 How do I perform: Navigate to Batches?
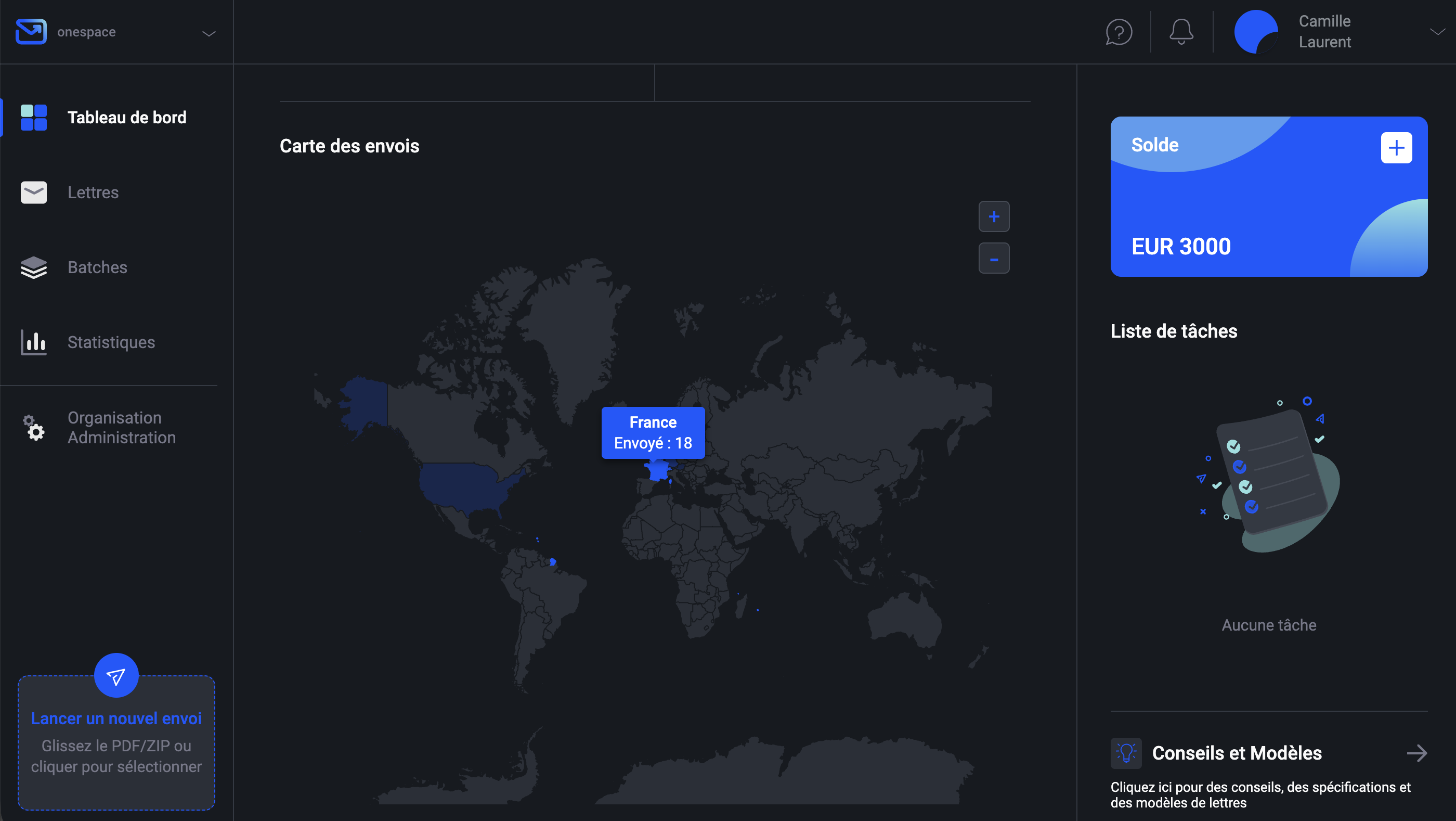[97, 267]
